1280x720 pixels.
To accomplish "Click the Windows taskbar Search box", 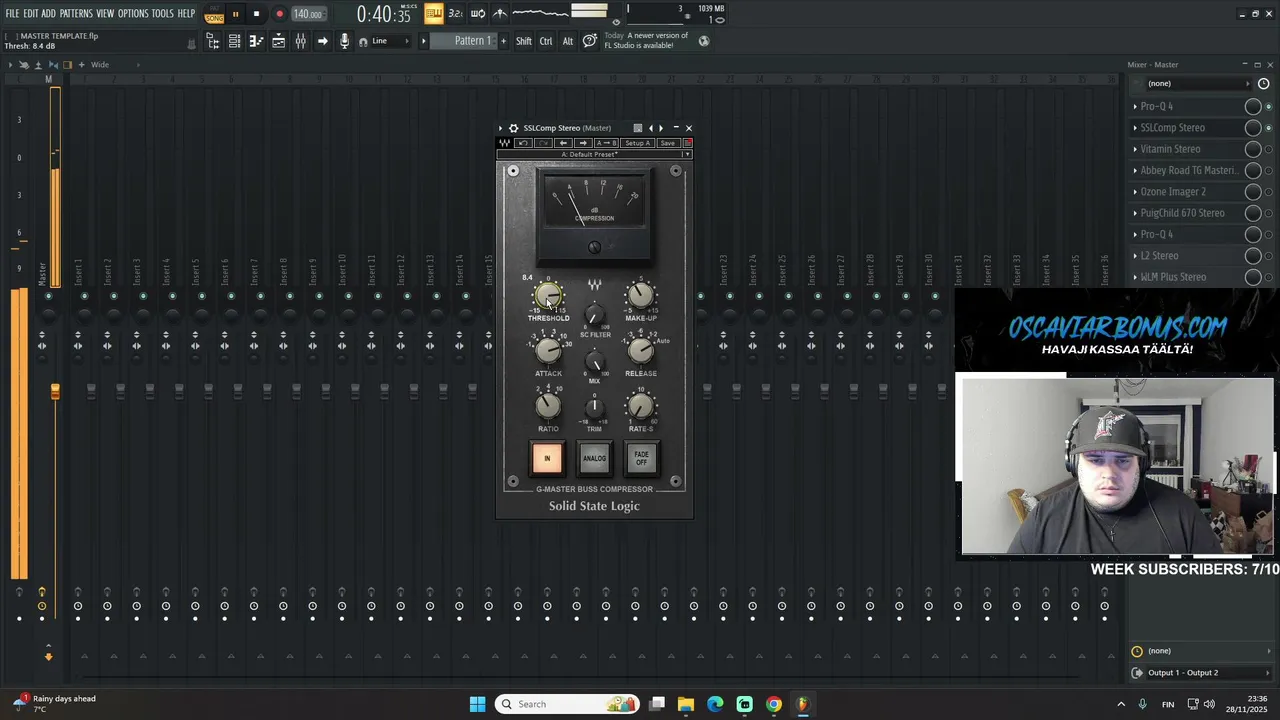I will point(567,704).
